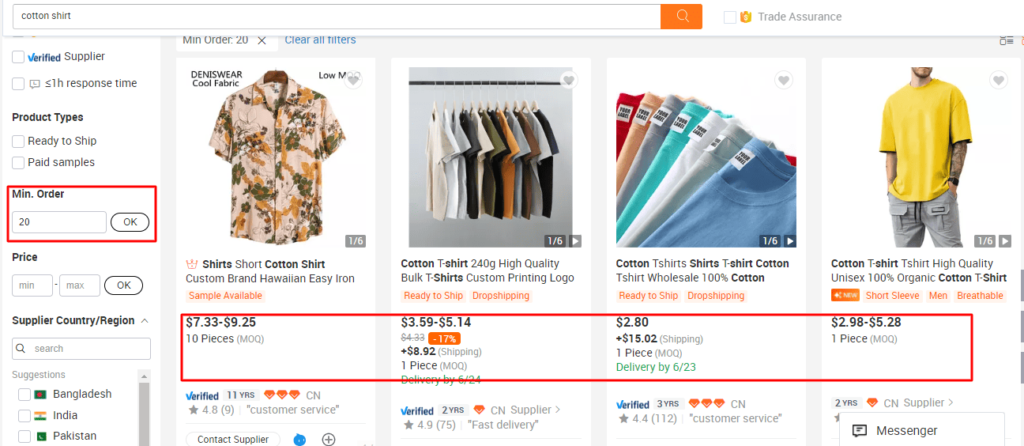Select the Bangladesh country checkbox
The image size is (1024, 446).
(24, 394)
